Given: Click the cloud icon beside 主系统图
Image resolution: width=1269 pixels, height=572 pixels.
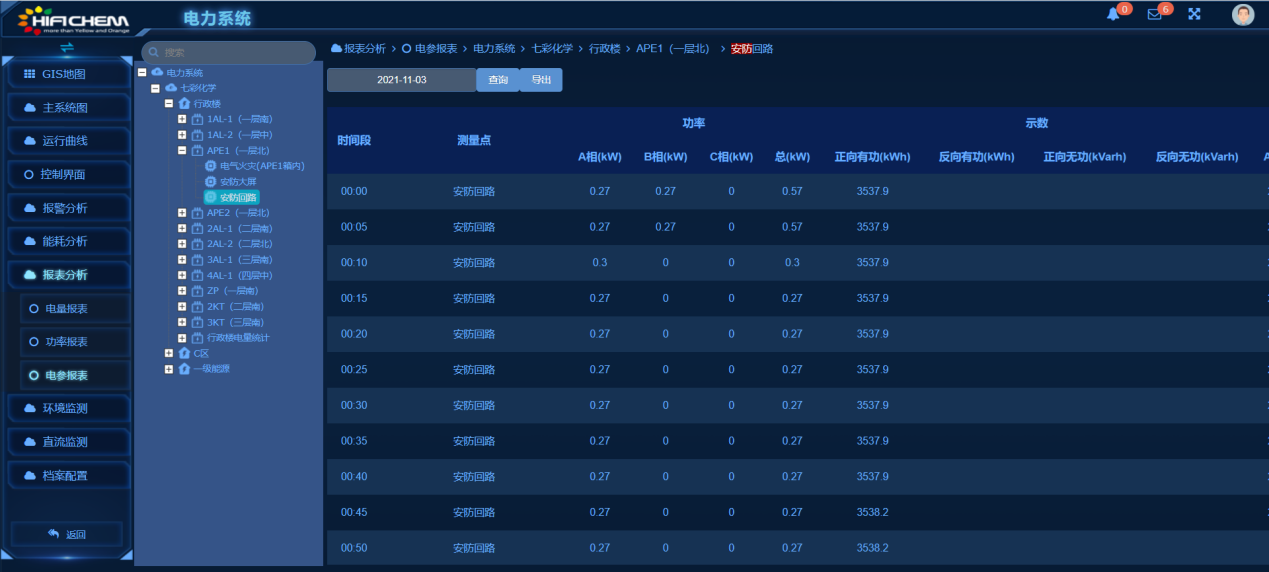Looking at the screenshot, I should coord(30,108).
